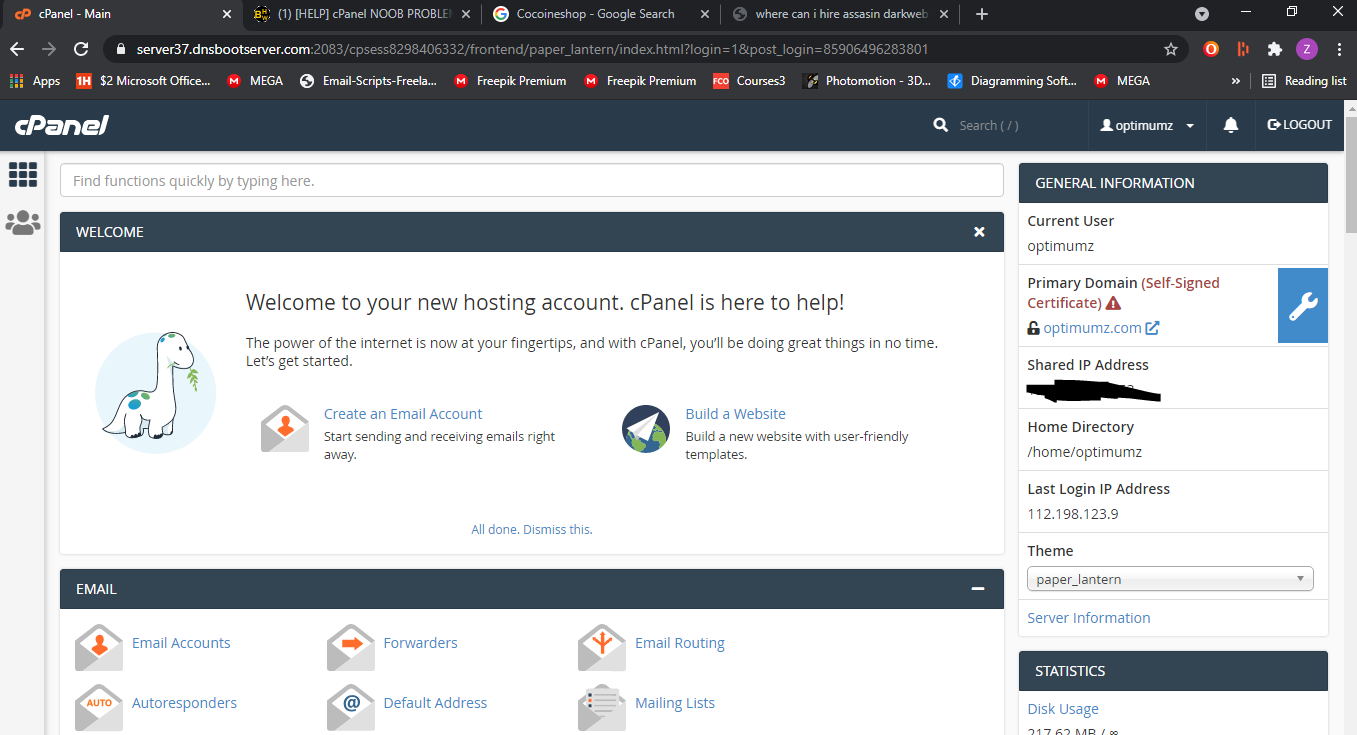Screen dimensions: 1357x735
Task: Click the Build a Website paper plane icon
Action: coord(646,429)
